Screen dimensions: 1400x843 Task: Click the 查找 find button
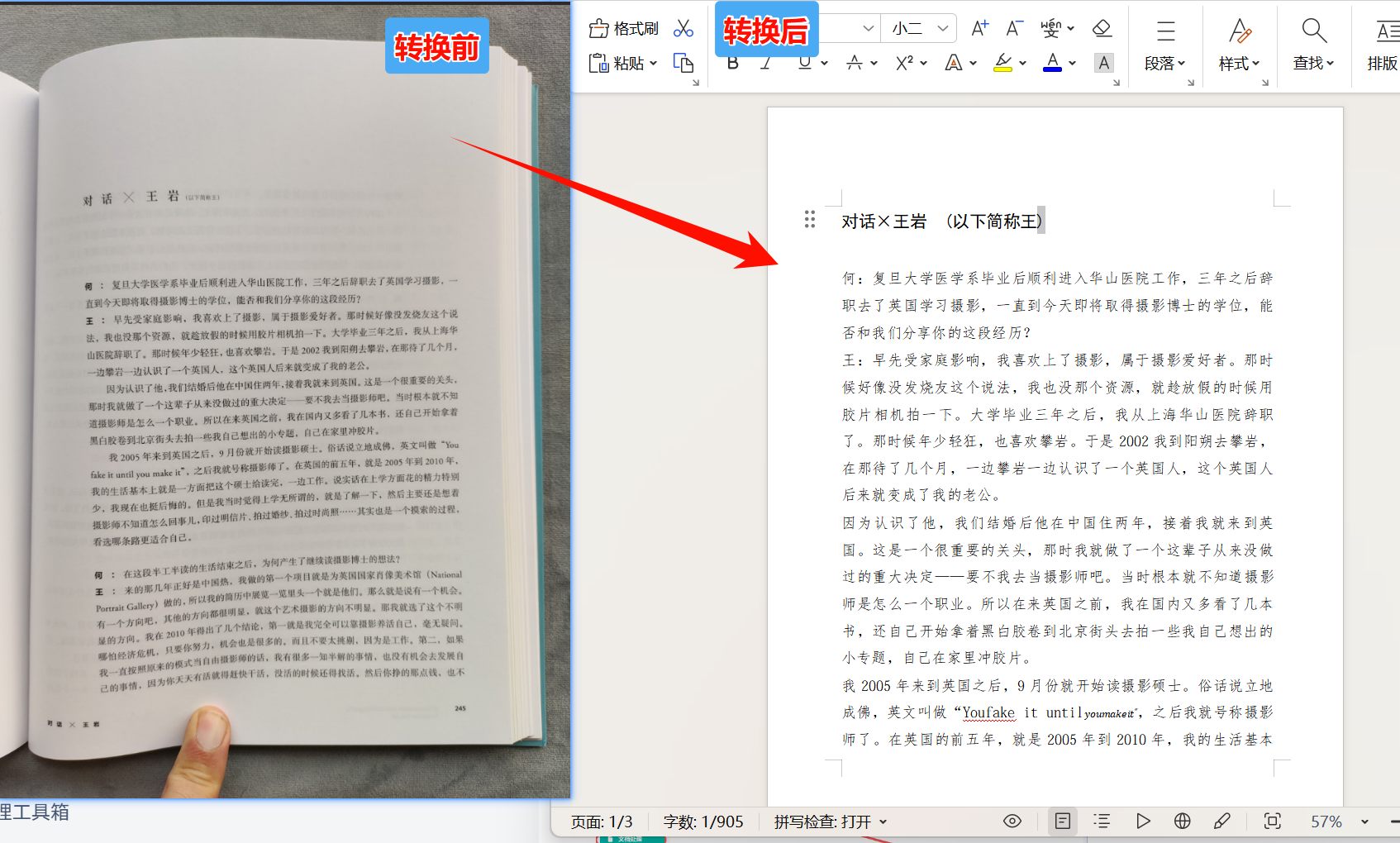(1313, 45)
